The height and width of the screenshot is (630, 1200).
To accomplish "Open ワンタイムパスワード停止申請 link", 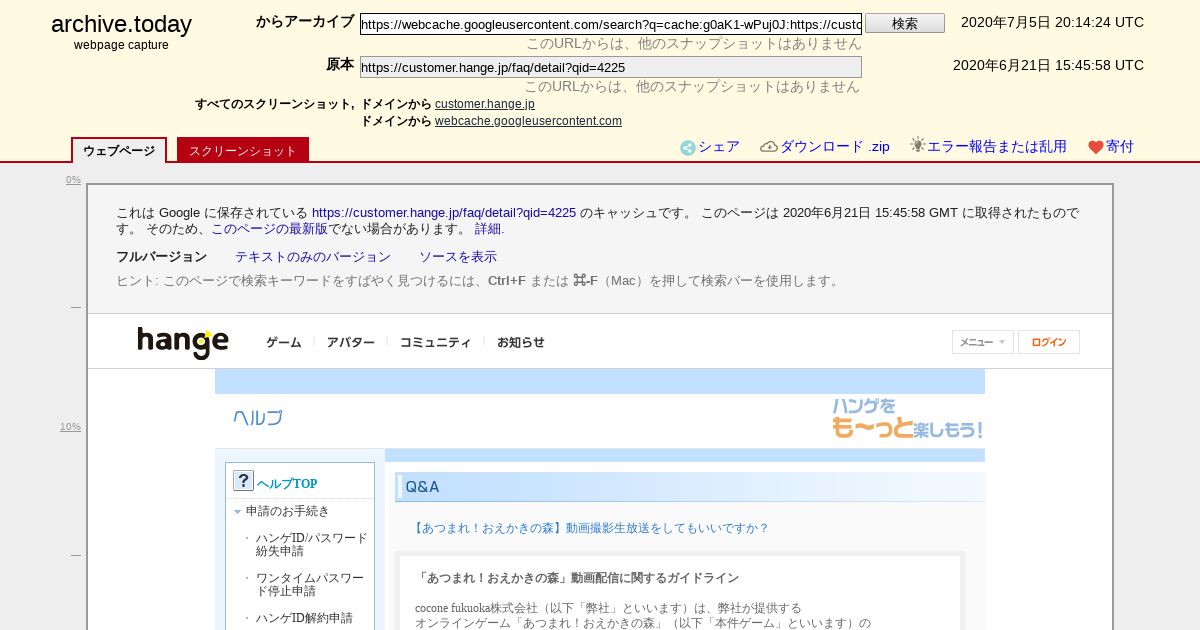I will pyautogui.click(x=309, y=584).
